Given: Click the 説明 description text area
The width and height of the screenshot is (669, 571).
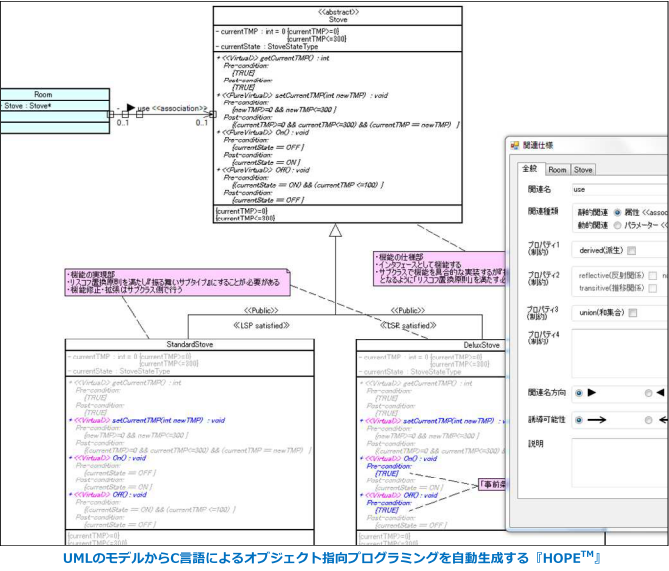Looking at the screenshot, I should pyautogui.click(x=620, y=463).
